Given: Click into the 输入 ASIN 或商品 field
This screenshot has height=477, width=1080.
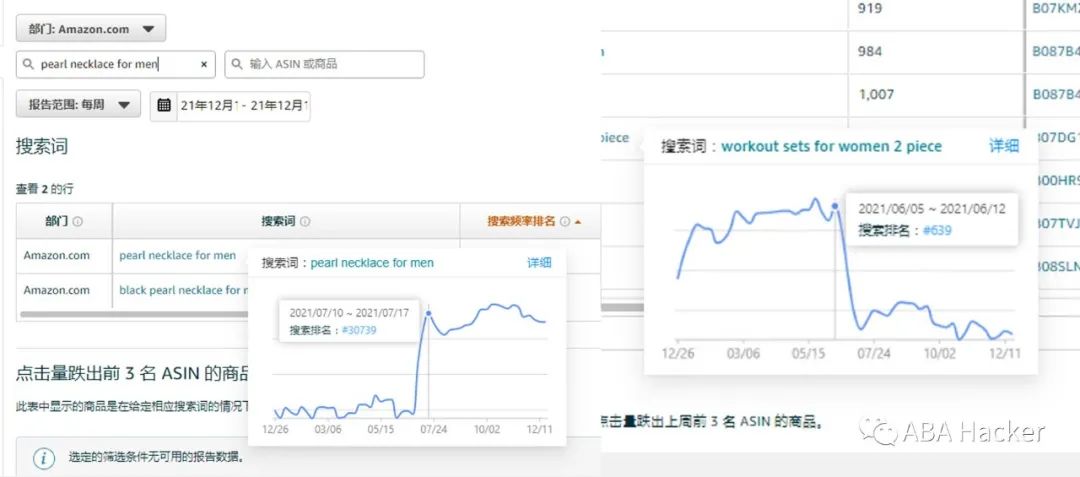Looking at the screenshot, I should [324, 64].
